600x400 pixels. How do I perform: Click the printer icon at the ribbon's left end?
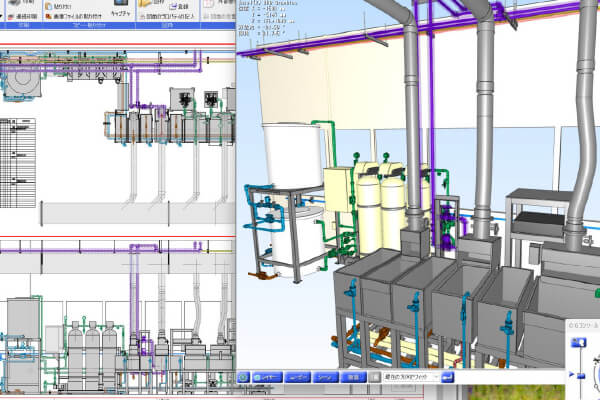(14, 2)
